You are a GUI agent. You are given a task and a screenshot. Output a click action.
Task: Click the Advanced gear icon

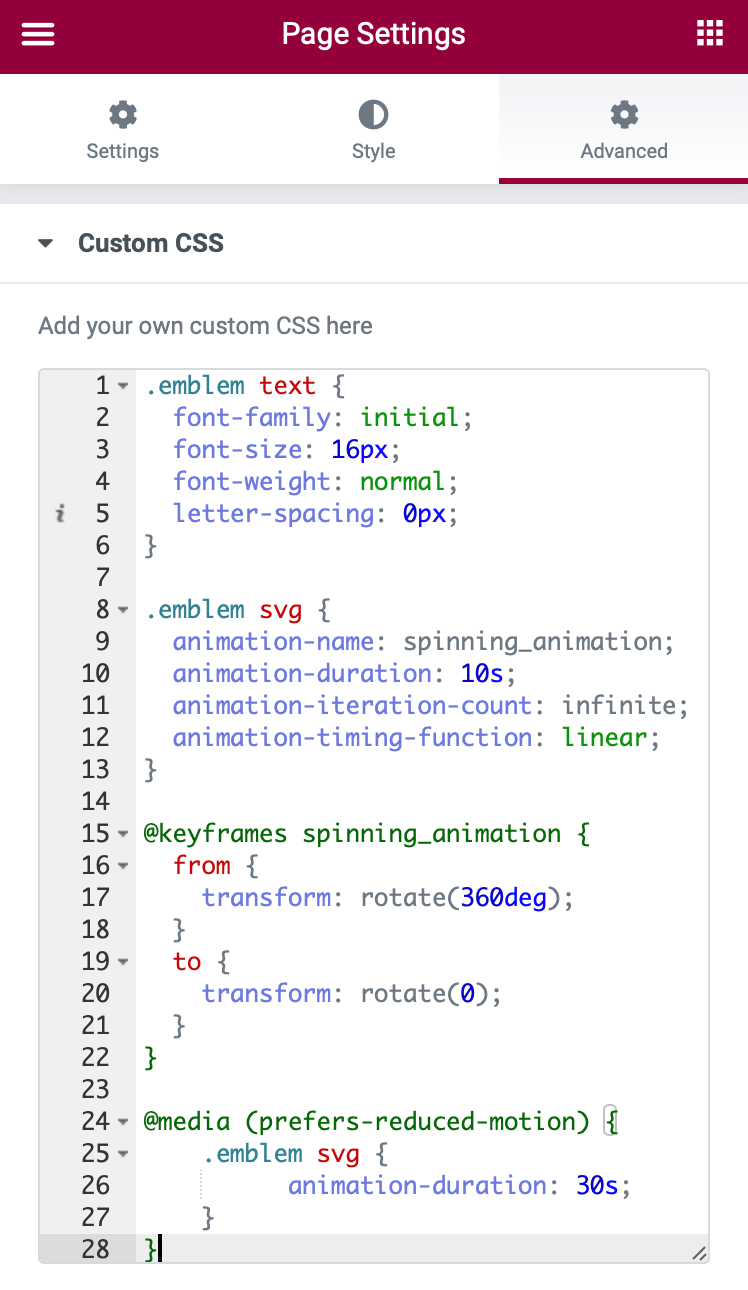click(x=624, y=114)
